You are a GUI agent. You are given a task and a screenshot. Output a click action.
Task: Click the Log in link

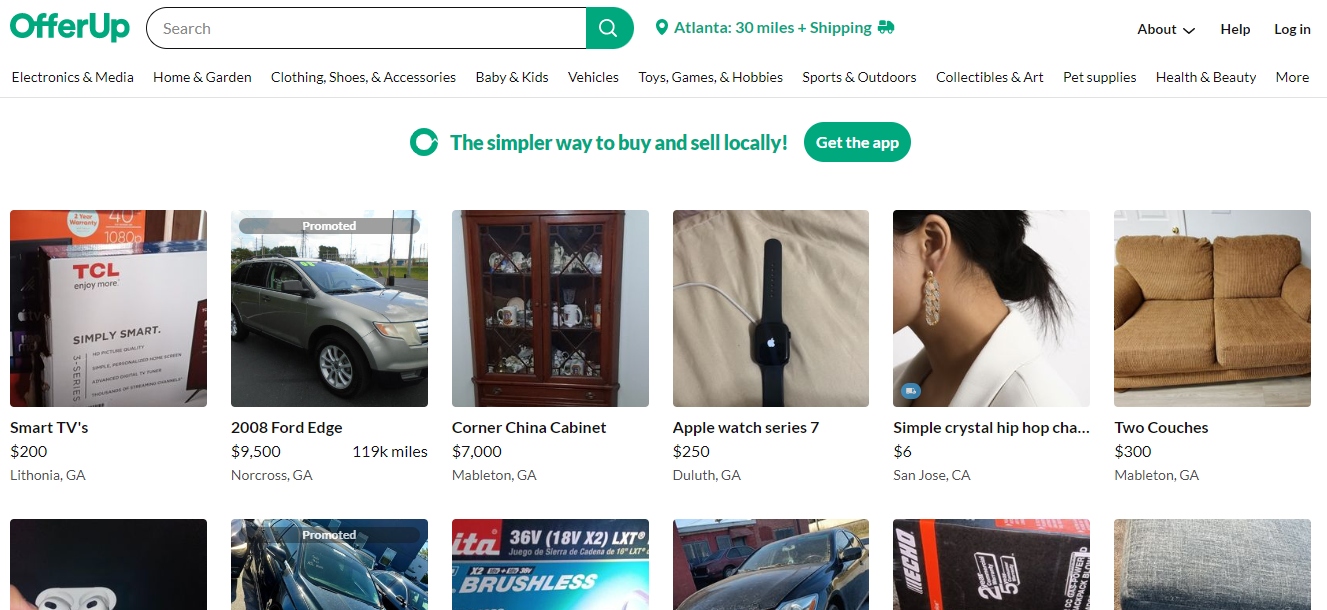(1292, 29)
